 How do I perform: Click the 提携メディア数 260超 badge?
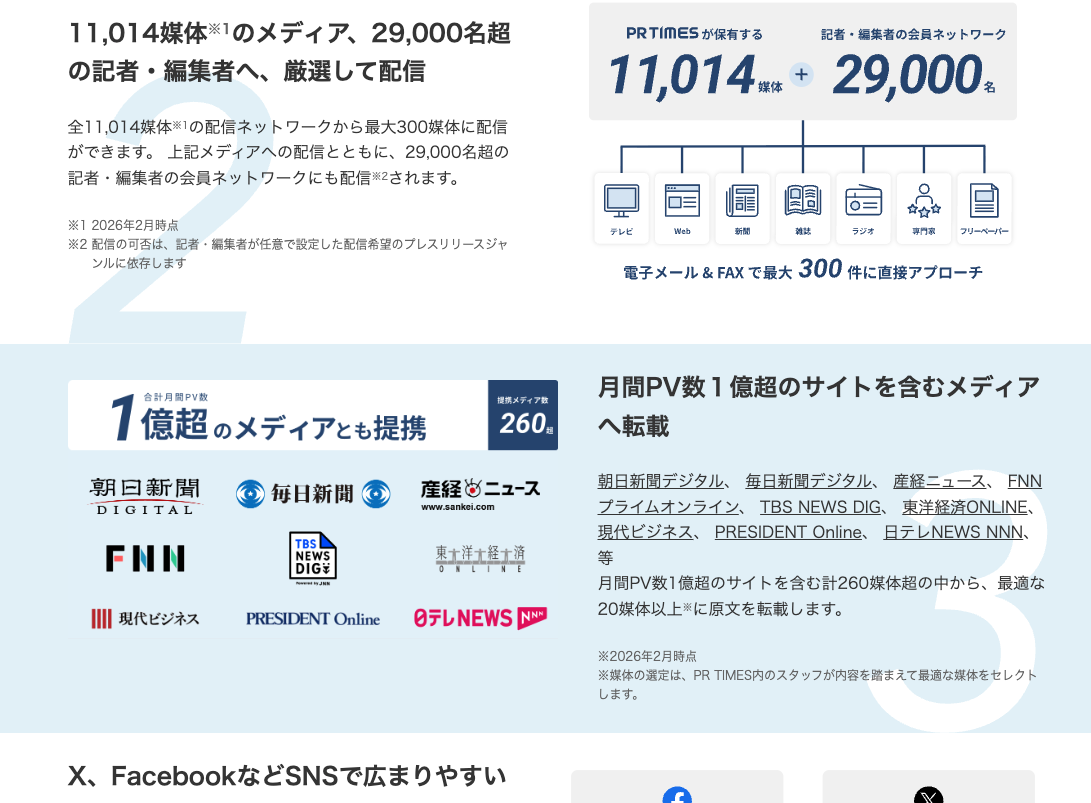523,415
